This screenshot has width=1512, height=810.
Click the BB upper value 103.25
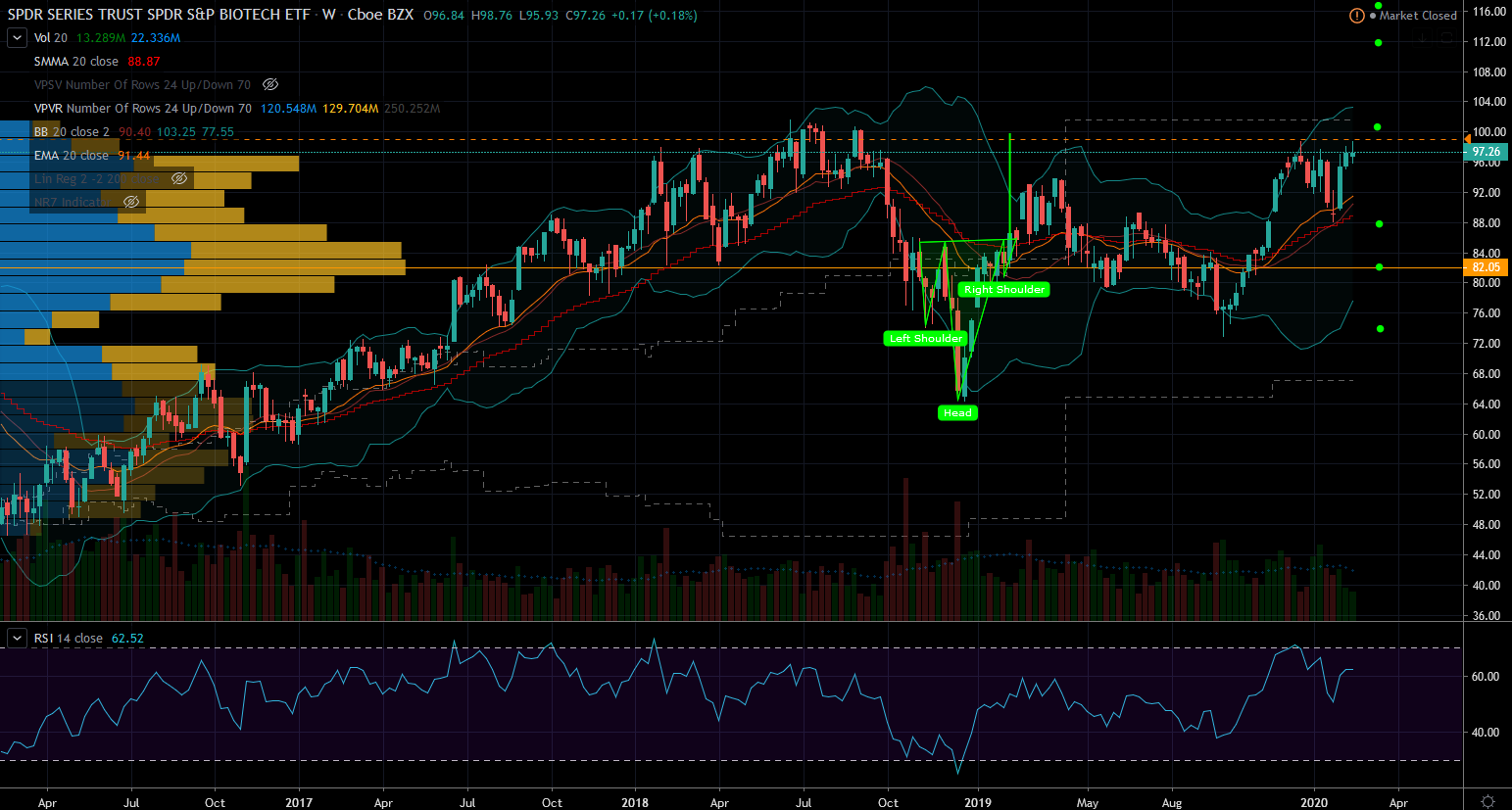pos(176,132)
